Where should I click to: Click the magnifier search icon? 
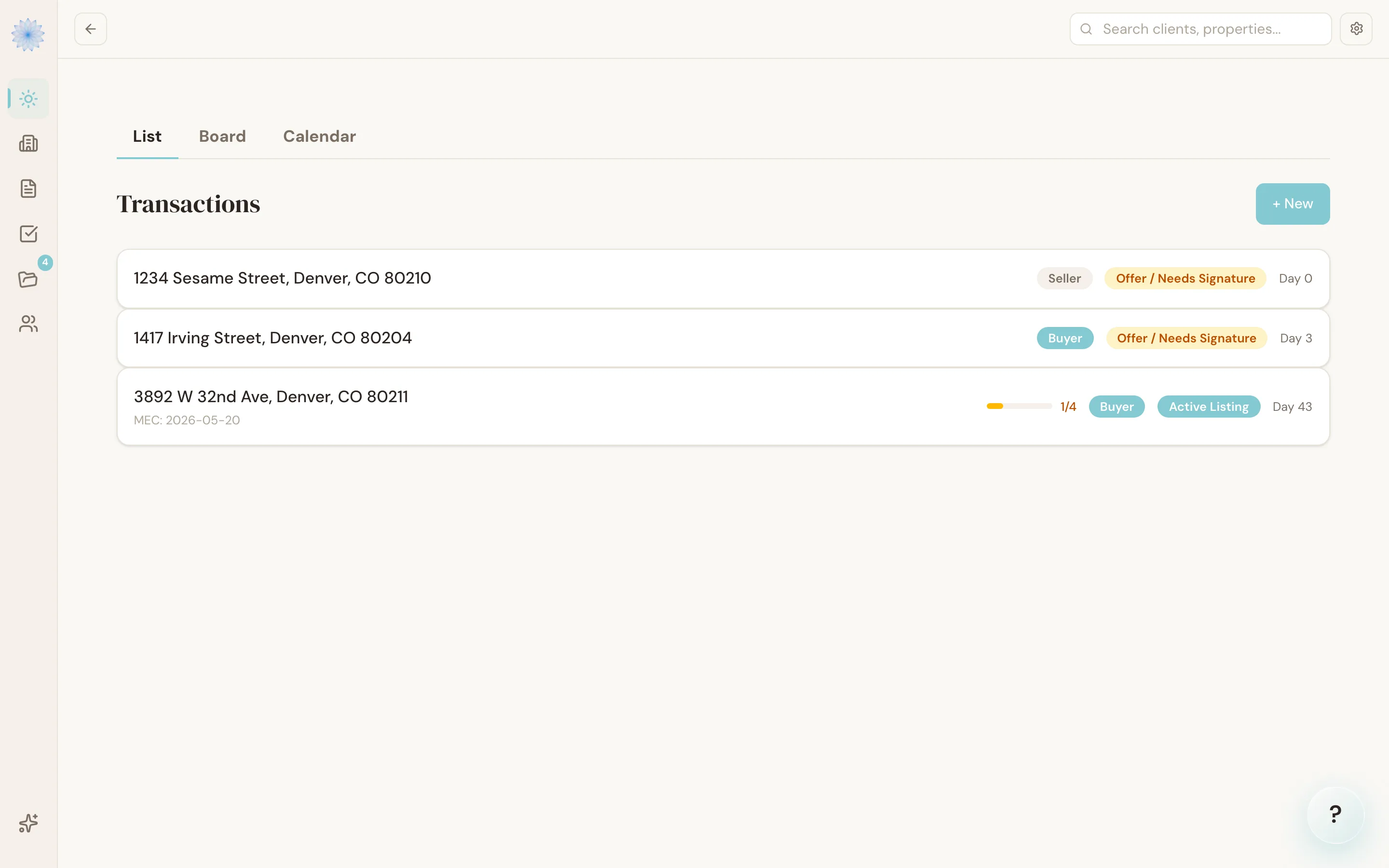(1086, 29)
